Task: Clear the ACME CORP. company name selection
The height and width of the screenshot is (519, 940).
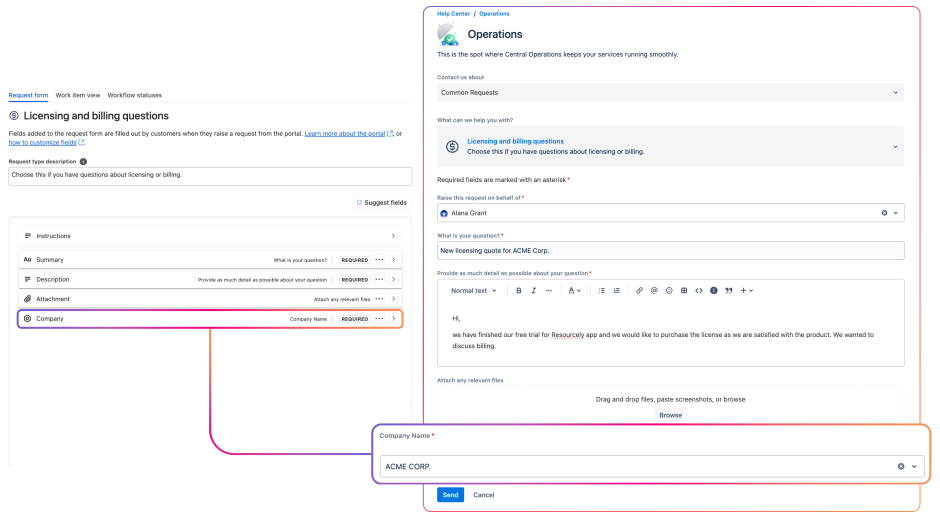Action: pos(900,466)
